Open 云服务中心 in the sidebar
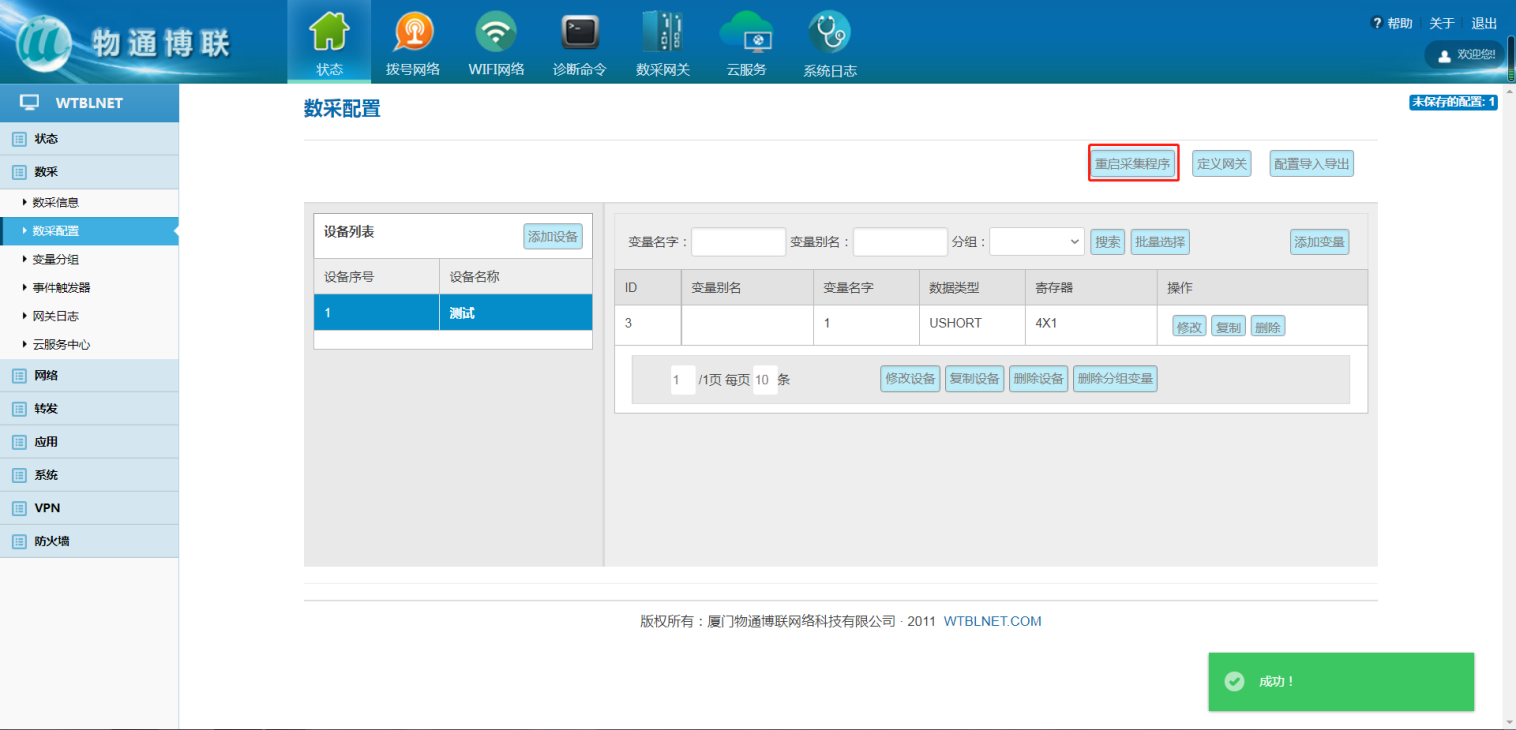1516x730 pixels. point(89,345)
